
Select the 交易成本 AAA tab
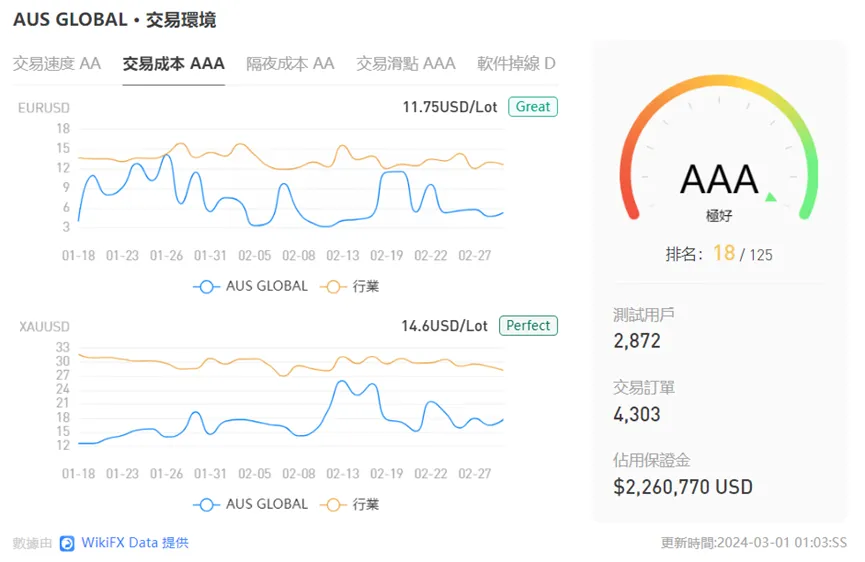pos(173,63)
